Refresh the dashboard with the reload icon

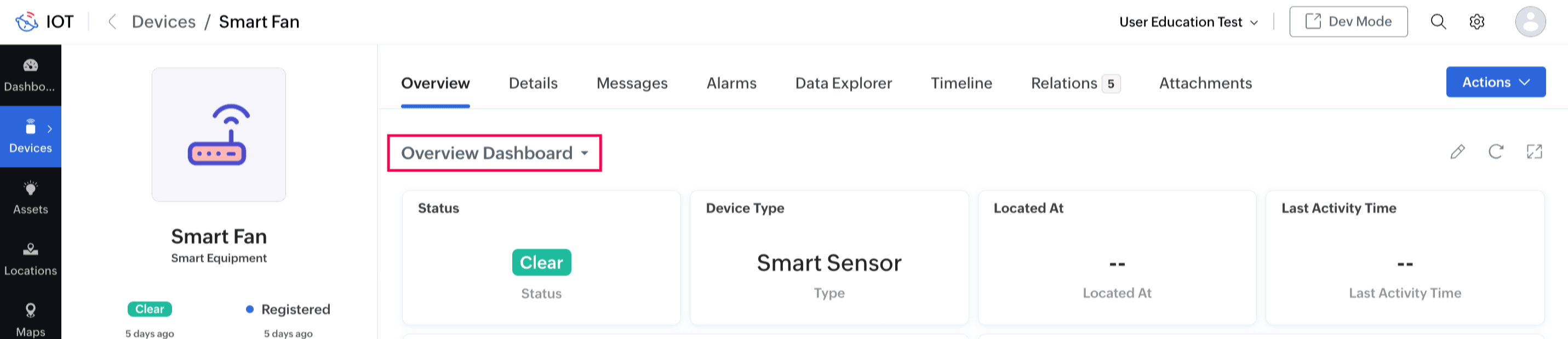[1496, 152]
